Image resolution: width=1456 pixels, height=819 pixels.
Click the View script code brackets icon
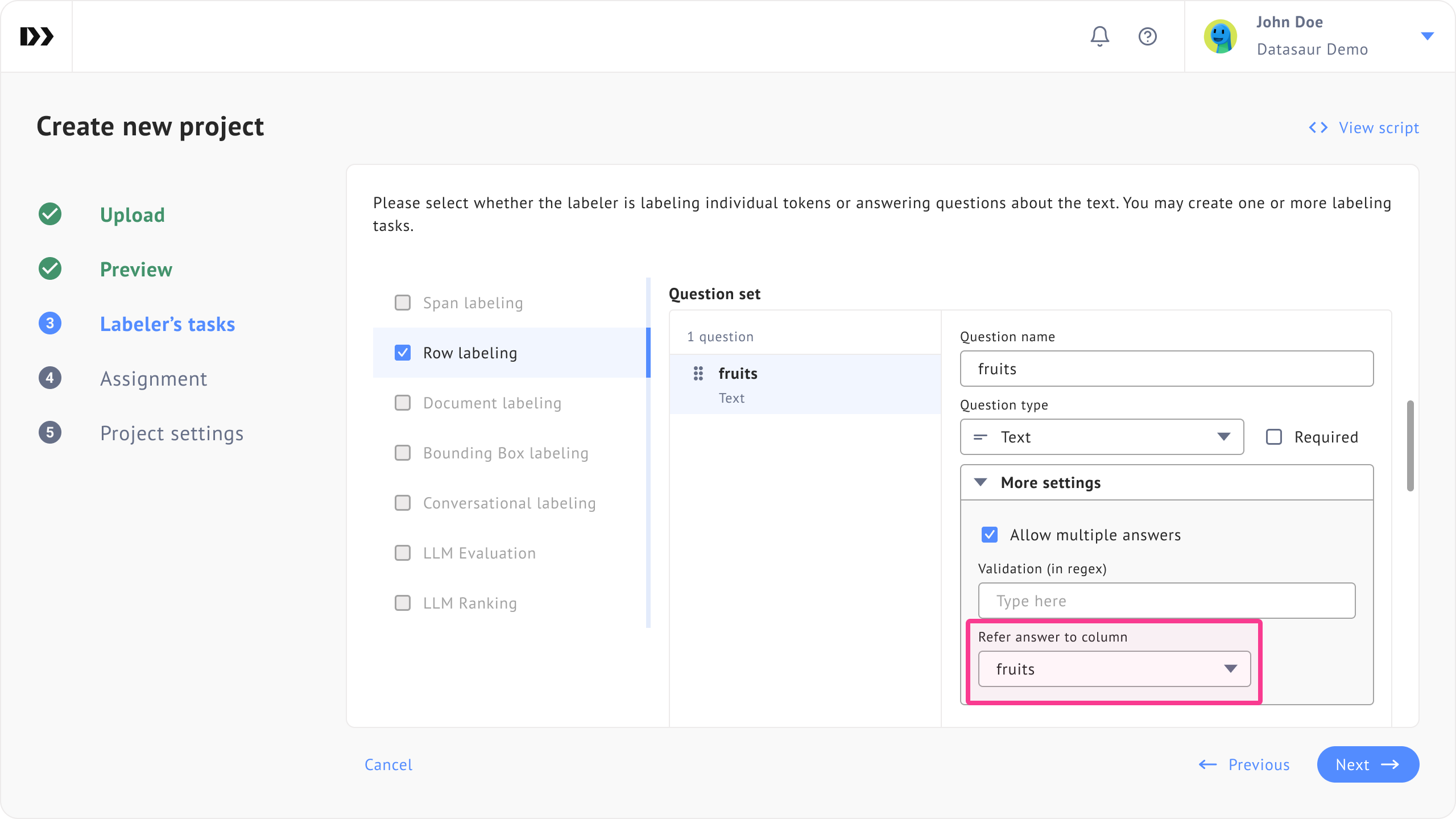click(x=1318, y=127)
